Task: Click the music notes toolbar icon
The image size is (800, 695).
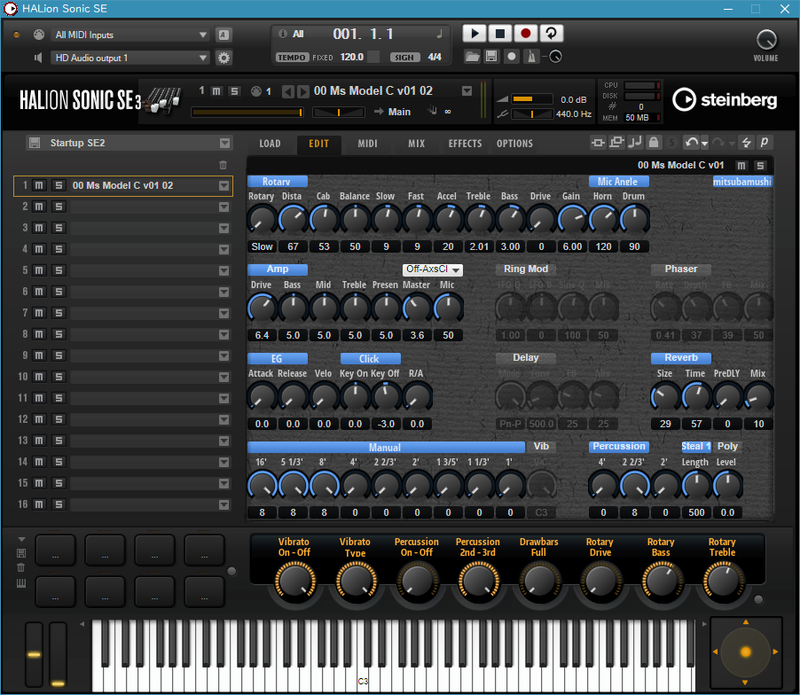Action: (x=635, y=142)
